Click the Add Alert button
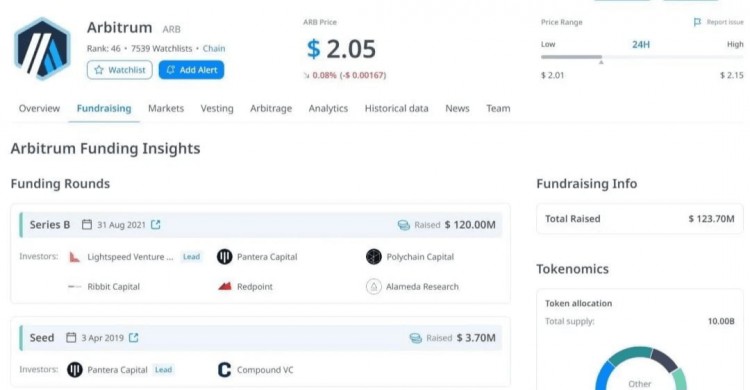Screen dimensions: 750x390 [191, 70]
